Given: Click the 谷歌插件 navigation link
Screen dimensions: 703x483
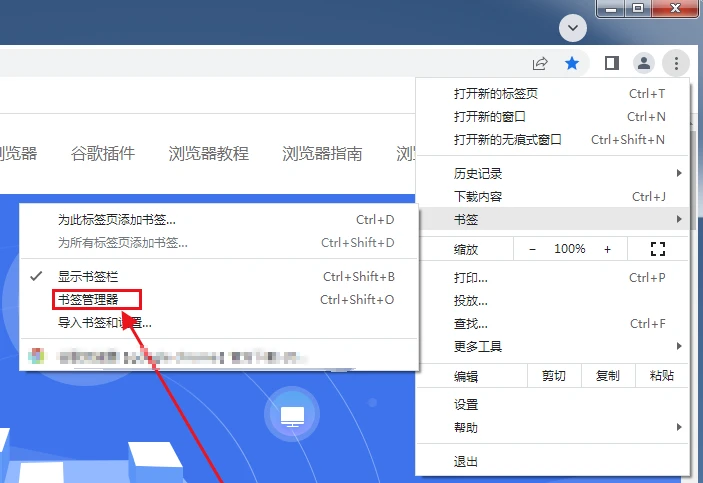Looking at the screenshot, I should click(x=103, y=154).
